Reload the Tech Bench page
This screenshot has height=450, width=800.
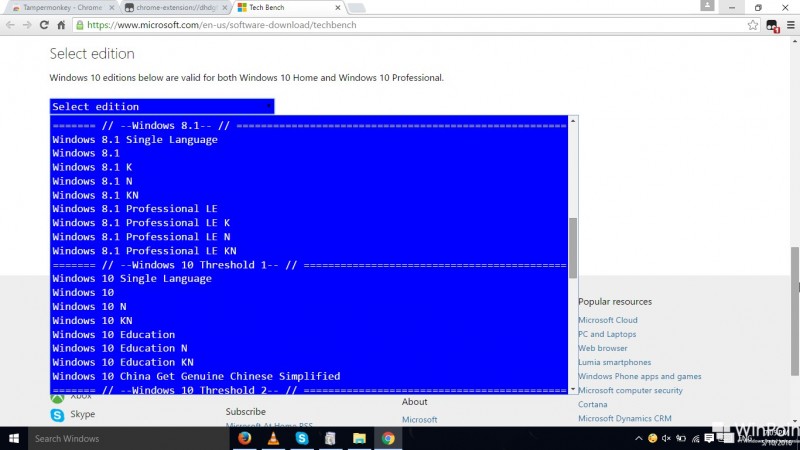coord(44,25)
